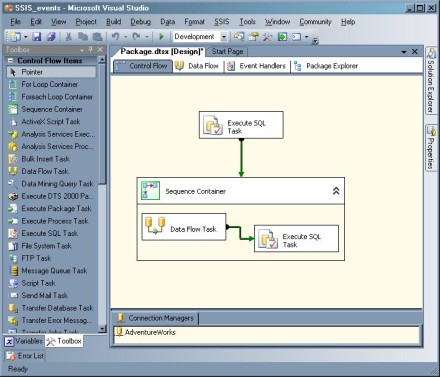
Task: Open the Community menu
Action: coord(315,22)
